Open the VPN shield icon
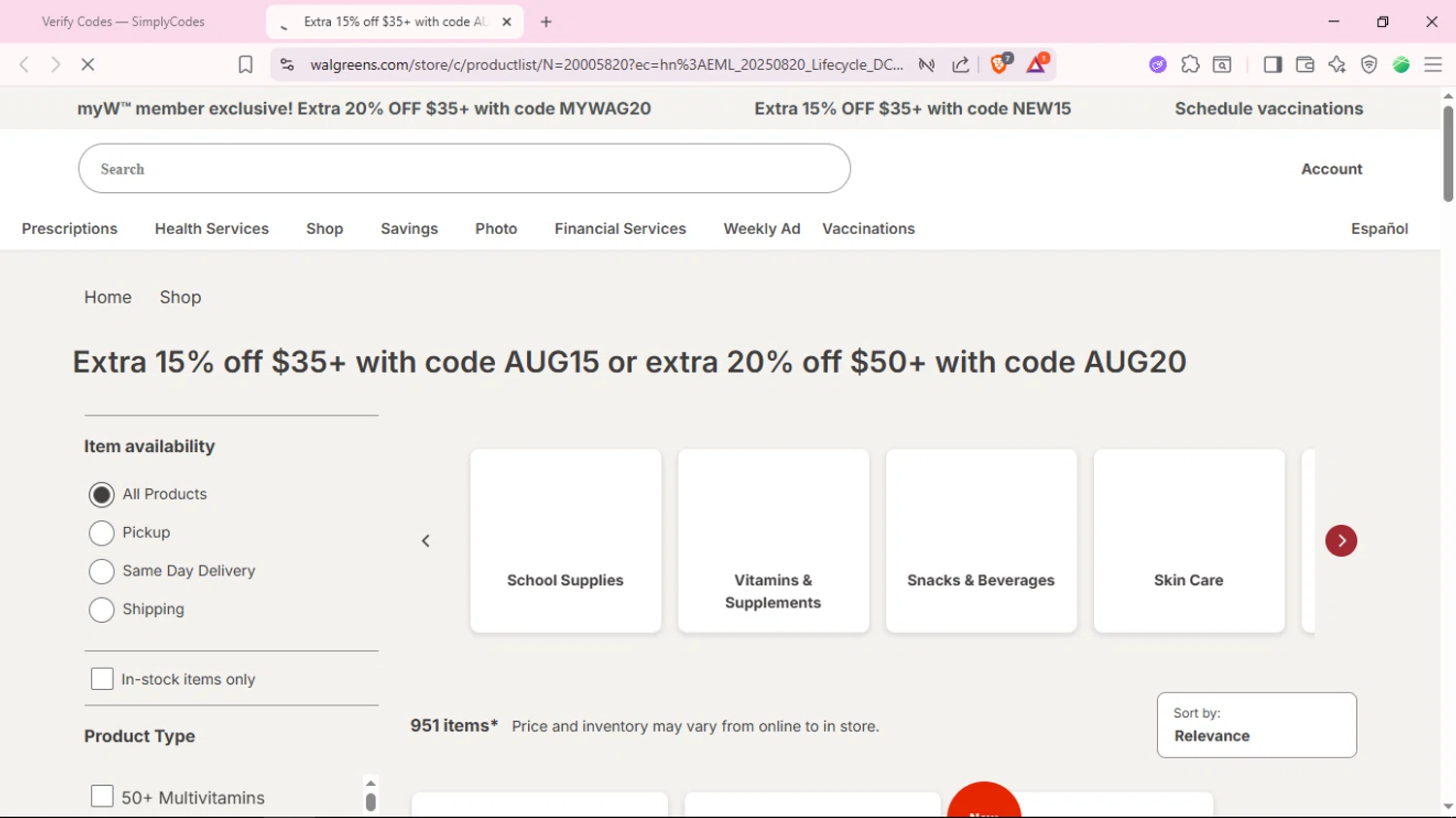 pos(1369,65)
